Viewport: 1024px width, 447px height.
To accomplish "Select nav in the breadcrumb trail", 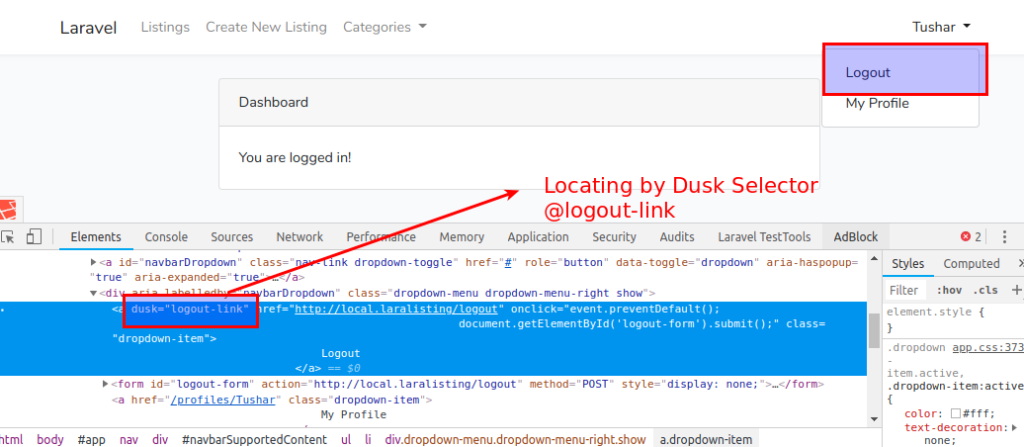I will [x=129, y=439].
